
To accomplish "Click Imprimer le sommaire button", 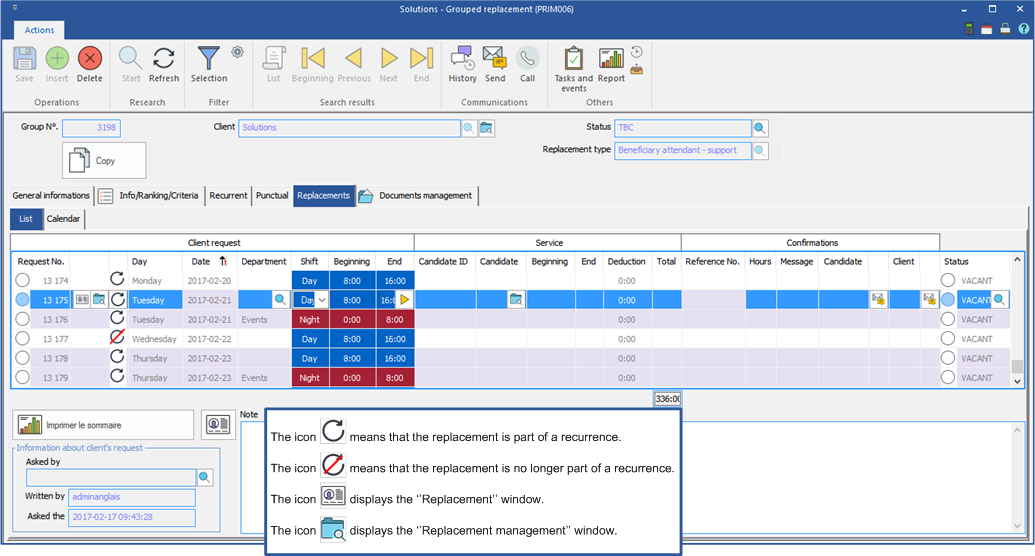I will [x=103, y=425].
